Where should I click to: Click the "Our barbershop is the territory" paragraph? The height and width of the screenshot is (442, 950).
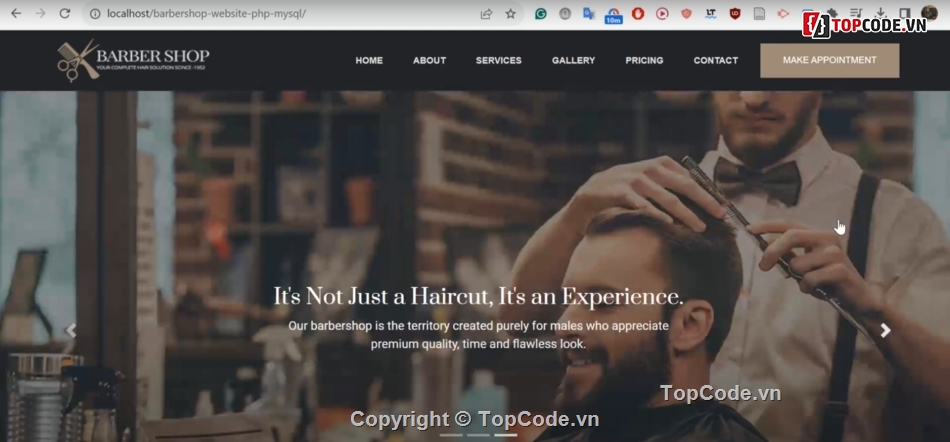(478, 335)
